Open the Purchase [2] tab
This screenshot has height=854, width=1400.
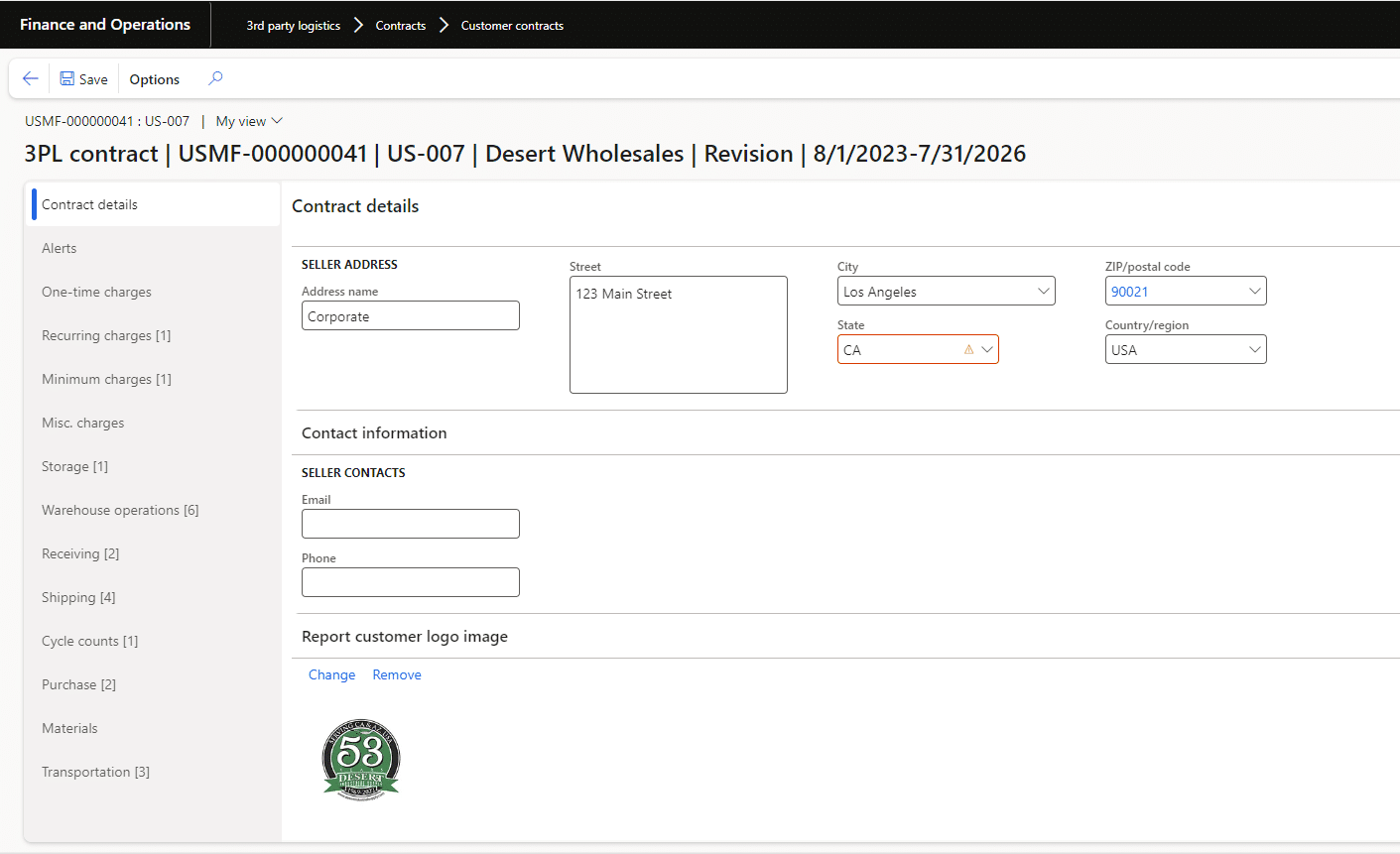point(153,684)
